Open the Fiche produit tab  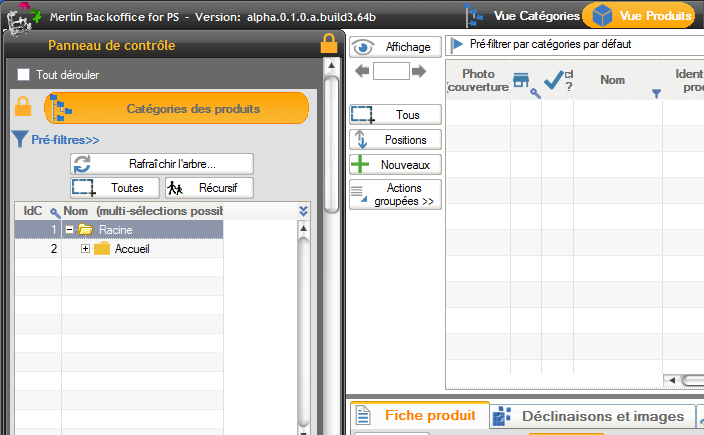click(x=420, y=415)
